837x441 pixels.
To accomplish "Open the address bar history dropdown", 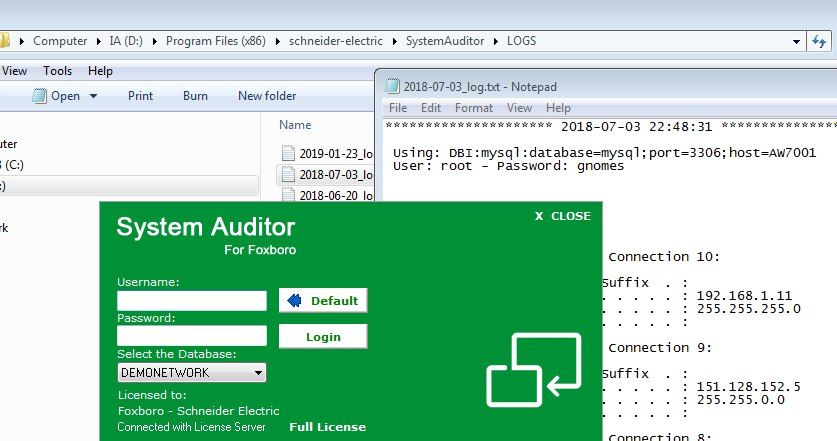I will point(796,41).
